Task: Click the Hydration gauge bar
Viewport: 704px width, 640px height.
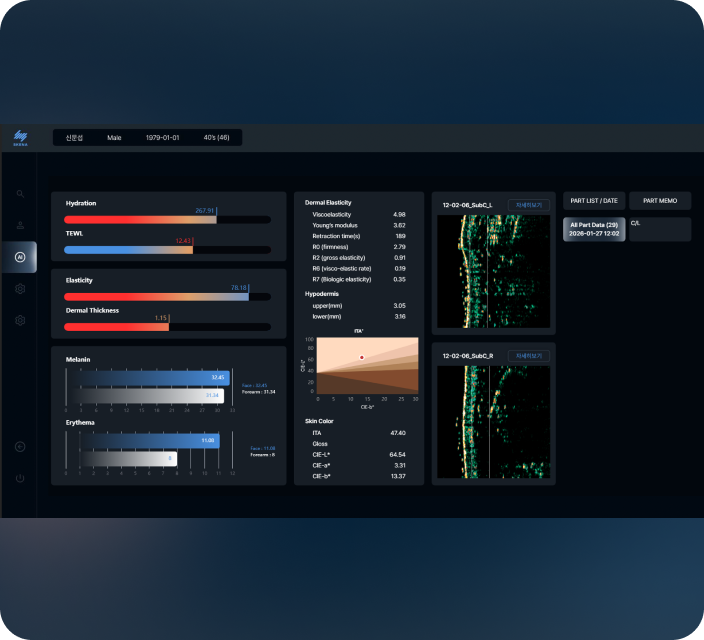Action: pos(168,219)
